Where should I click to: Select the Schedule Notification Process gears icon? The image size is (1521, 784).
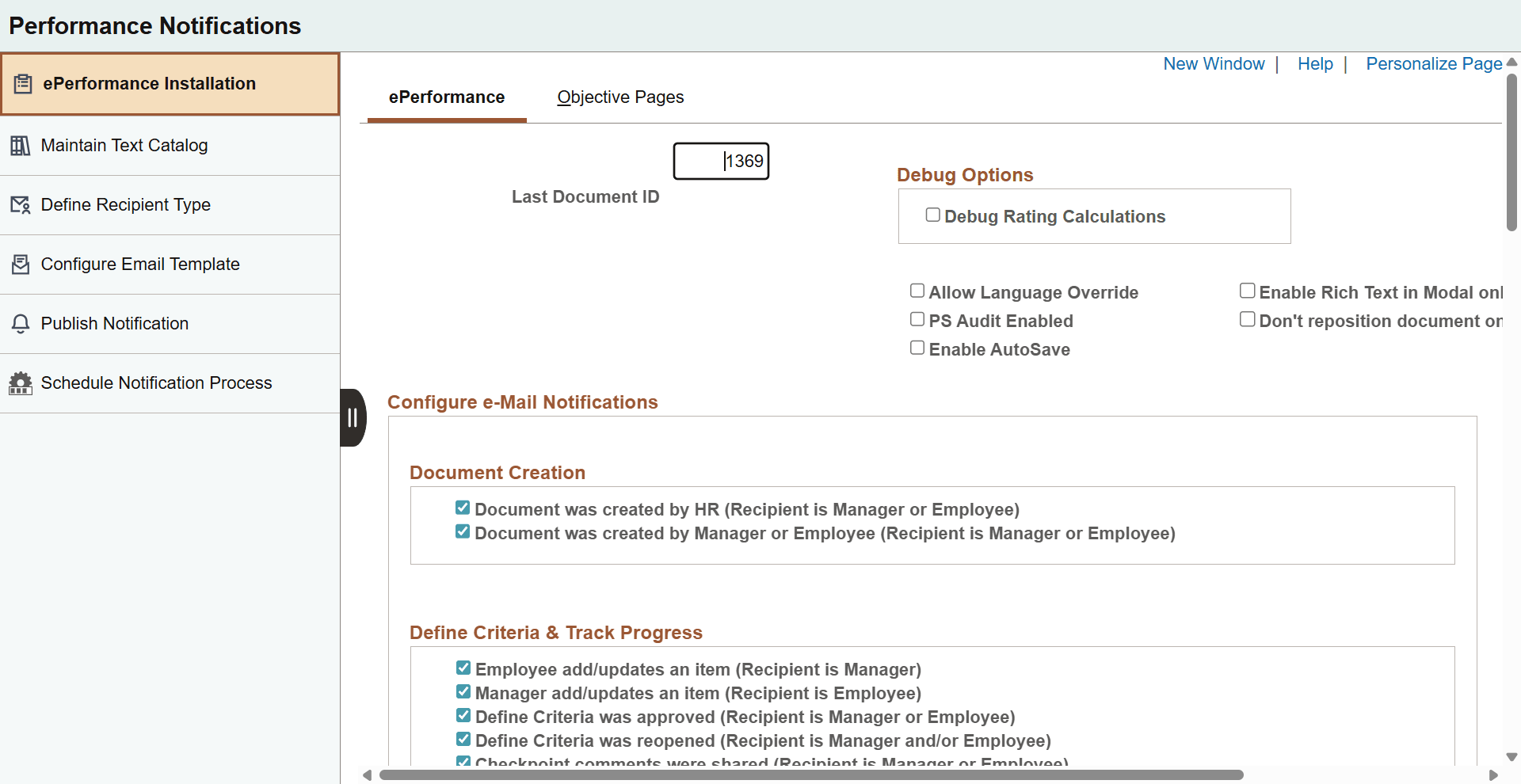[x=21, y=382]
